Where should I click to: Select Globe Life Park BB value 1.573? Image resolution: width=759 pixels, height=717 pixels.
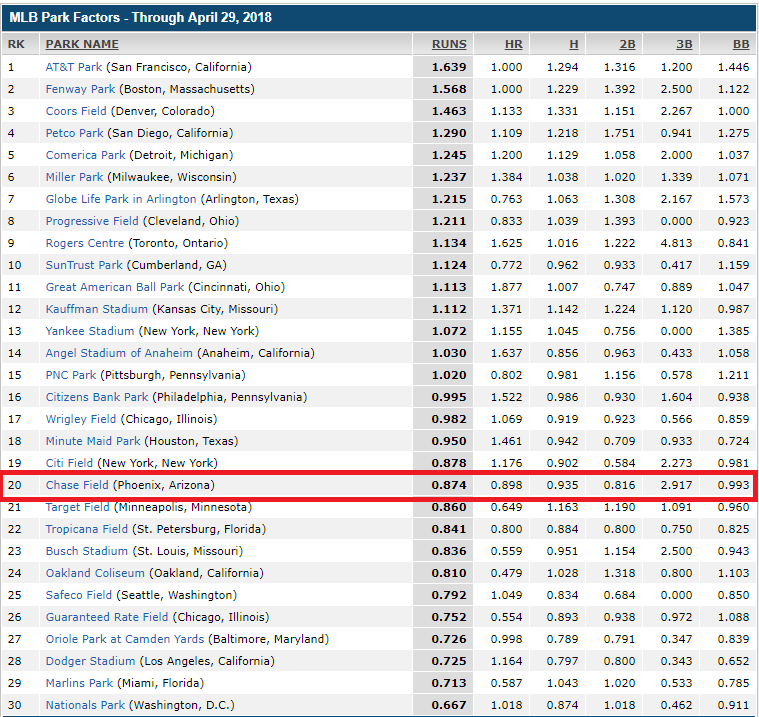(x=733, y=199)
